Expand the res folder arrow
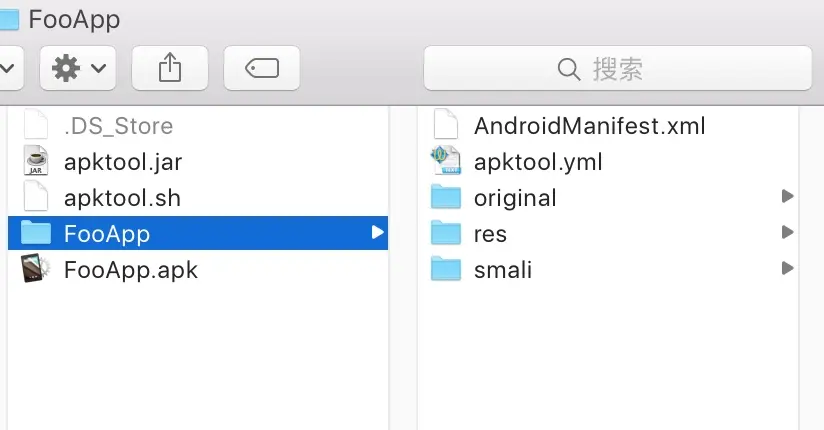The height and width of the screenshot is (430, 824). coord(787,232)
